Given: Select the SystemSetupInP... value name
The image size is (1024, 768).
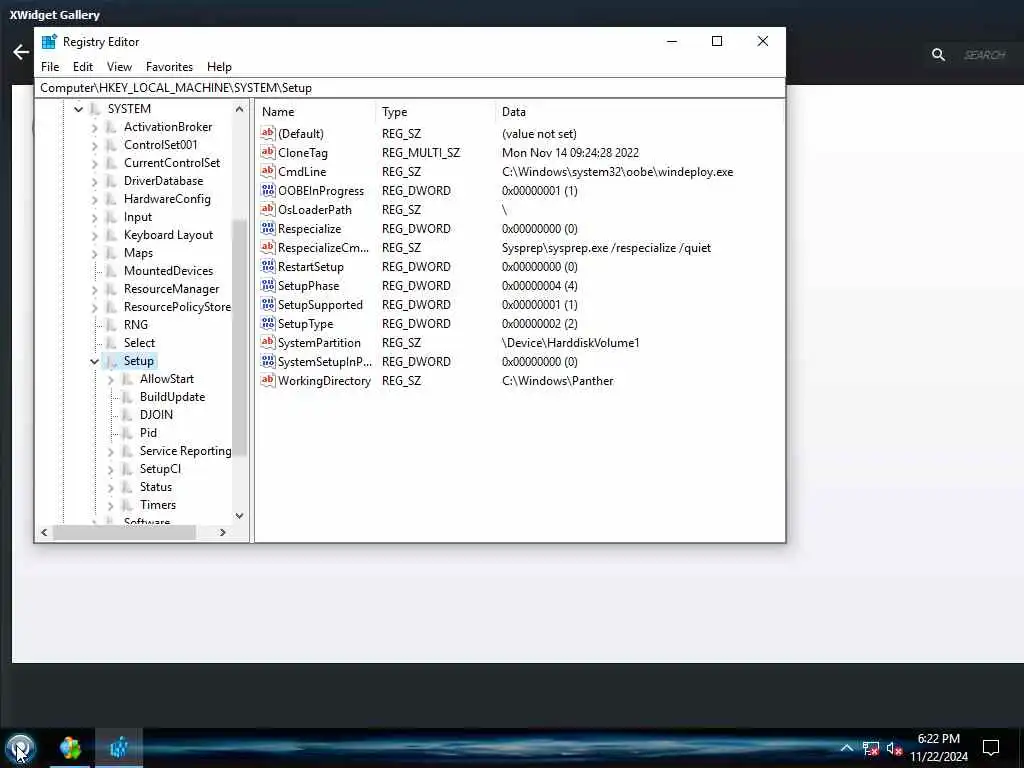Looking at the screenshot, I should click(x=325, y=361).
